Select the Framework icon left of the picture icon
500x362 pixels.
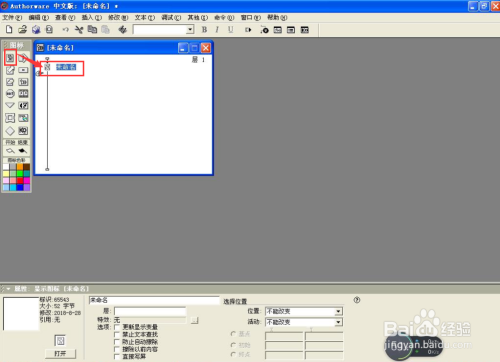click(x=10, y=118)
